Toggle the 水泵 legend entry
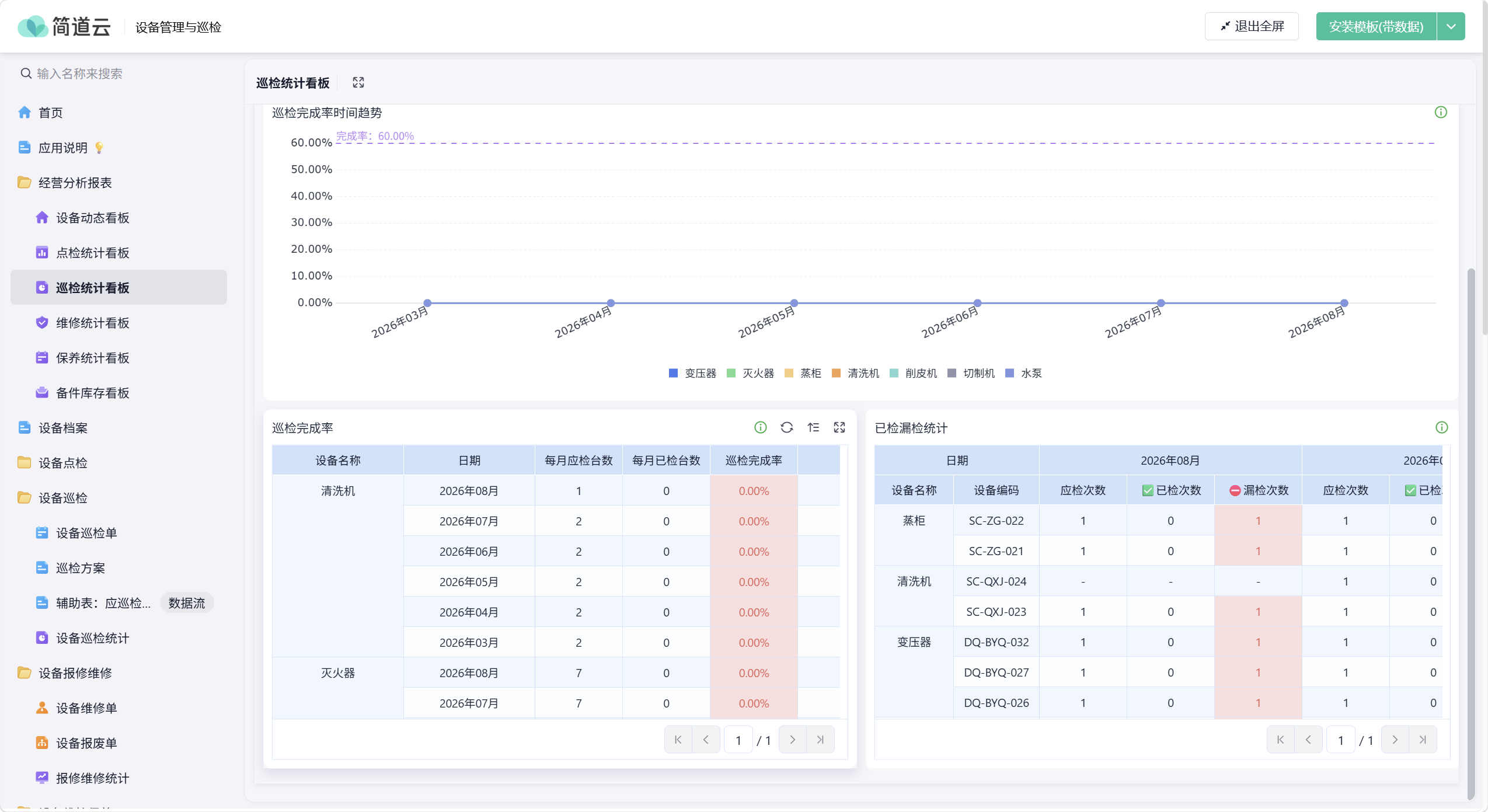Viewport: 1488px width, 812px height. click(1023, 373)
